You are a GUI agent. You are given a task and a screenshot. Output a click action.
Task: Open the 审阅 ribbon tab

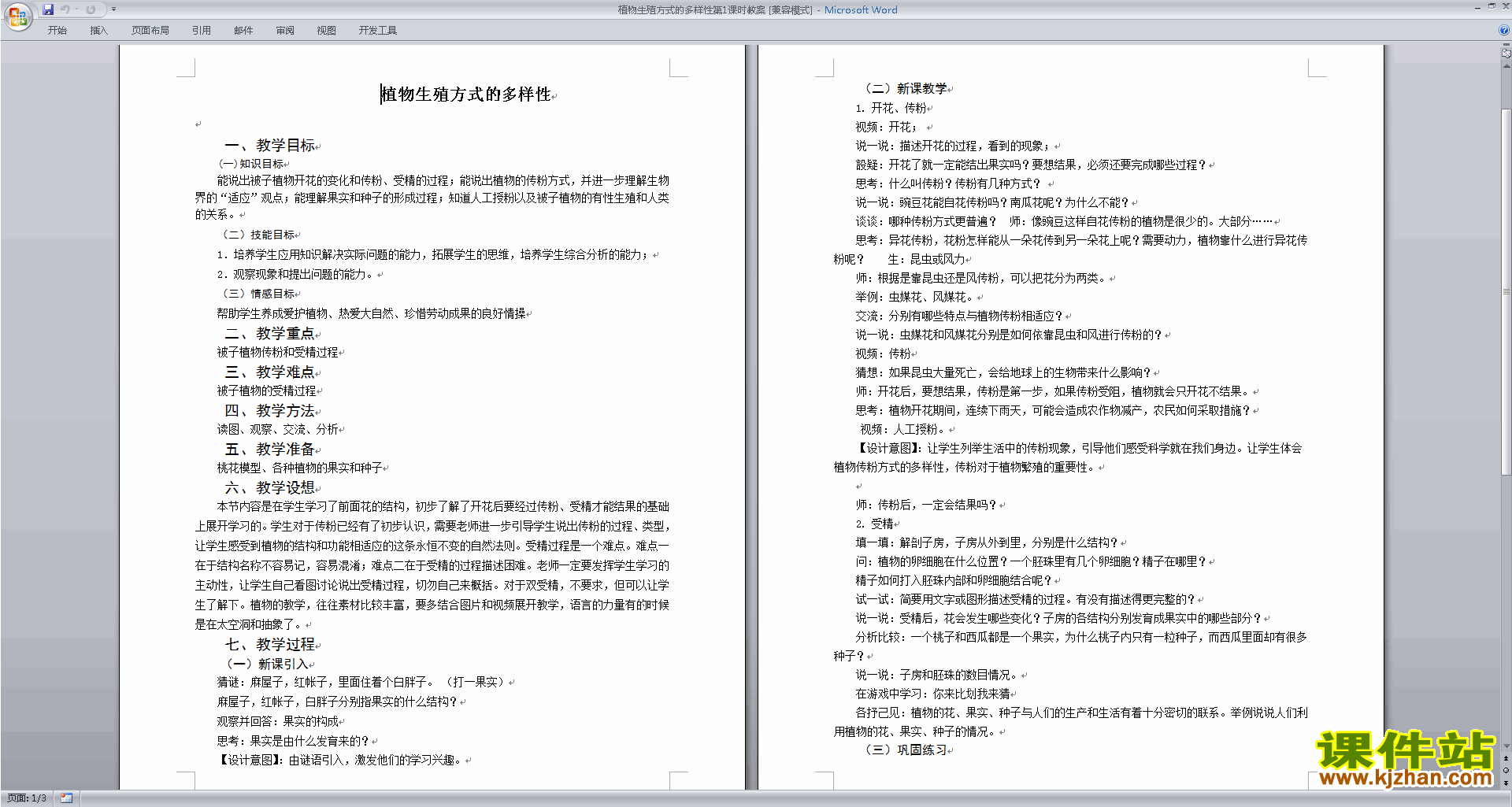click(x=285, y=31)
